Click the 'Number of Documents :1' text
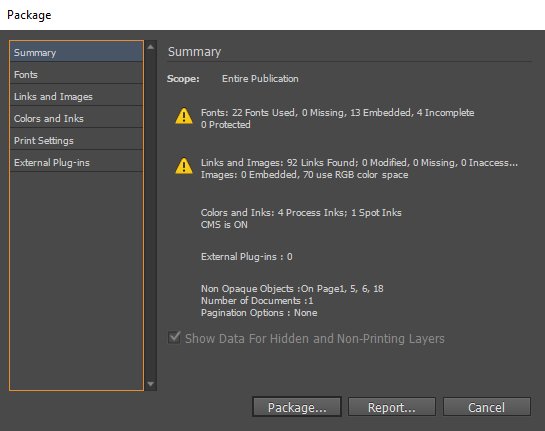The width and height of the screenshot is (545, 431). click(x=257, y=301)
